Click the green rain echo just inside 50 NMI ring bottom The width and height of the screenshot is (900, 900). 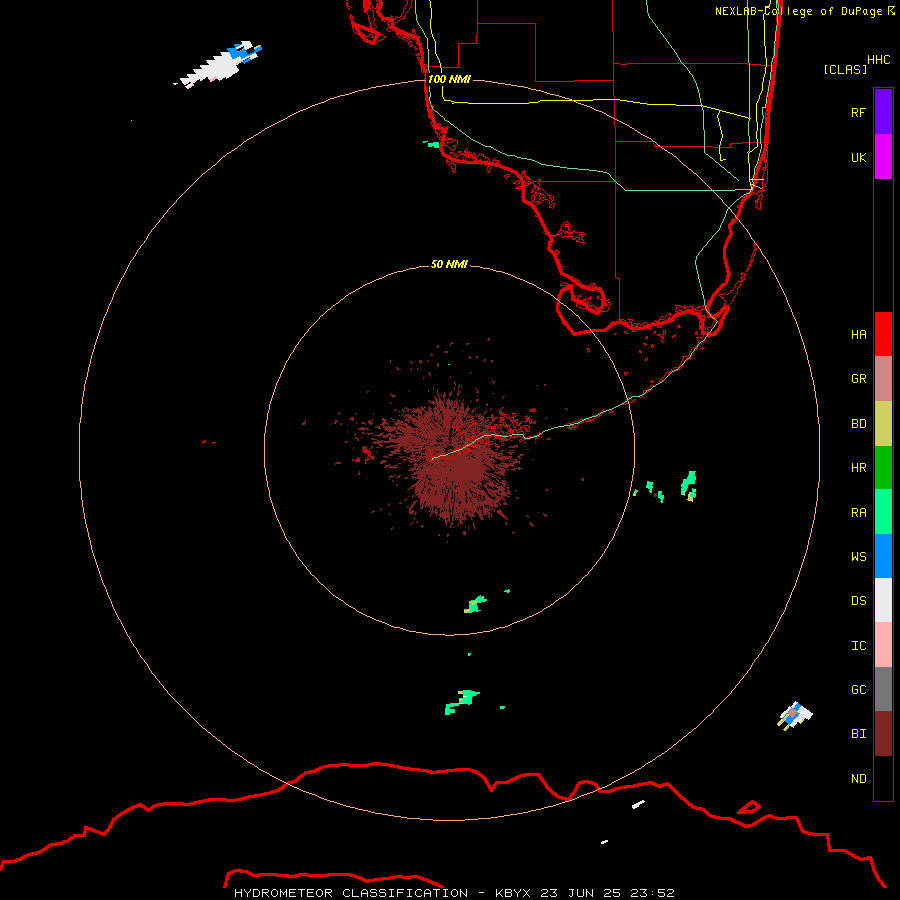pos(475,604)
